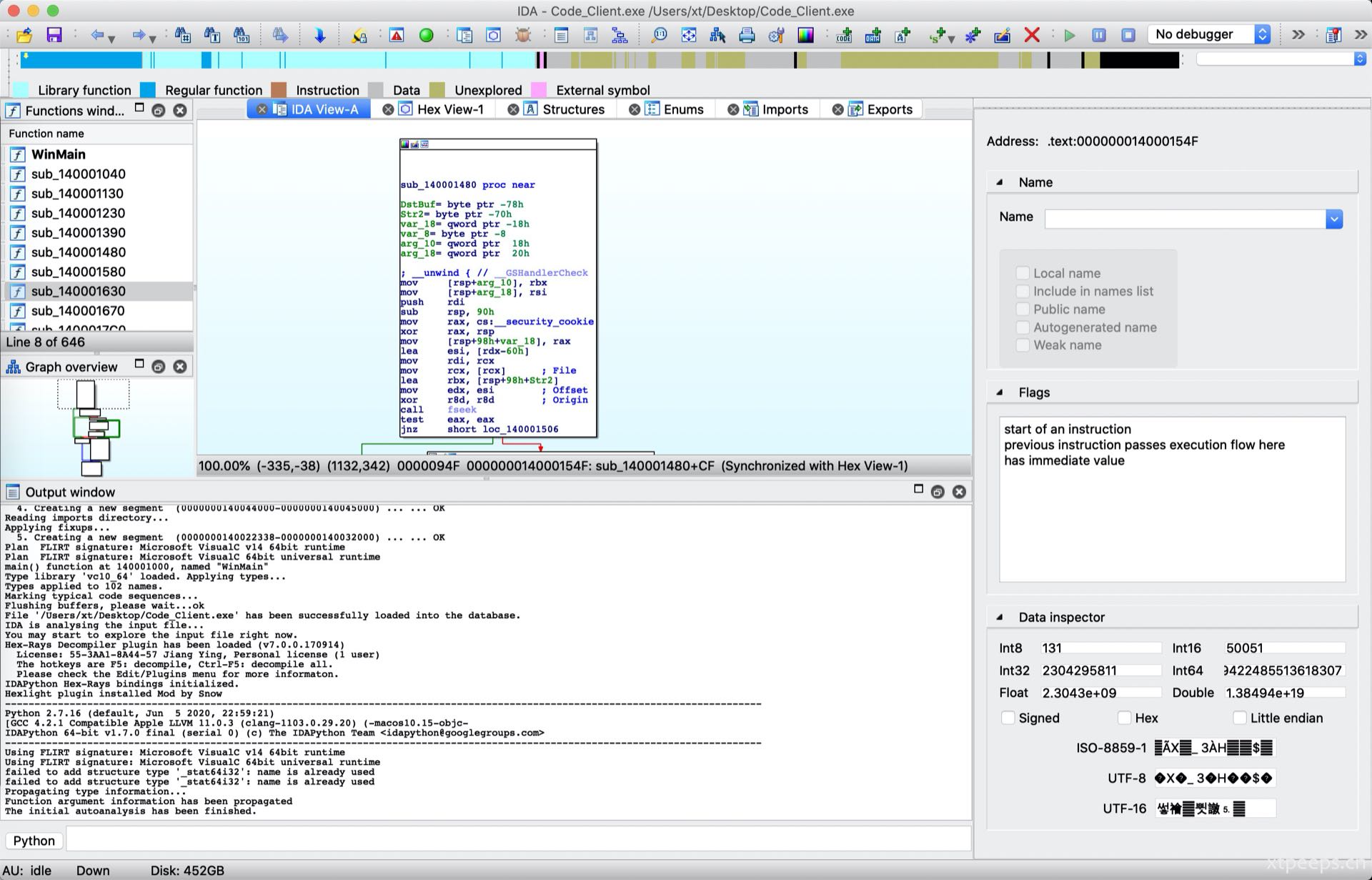This screenshot has width=1372, height=880.
Task: Search for text binoculars T icon
Action: (212, 35)
